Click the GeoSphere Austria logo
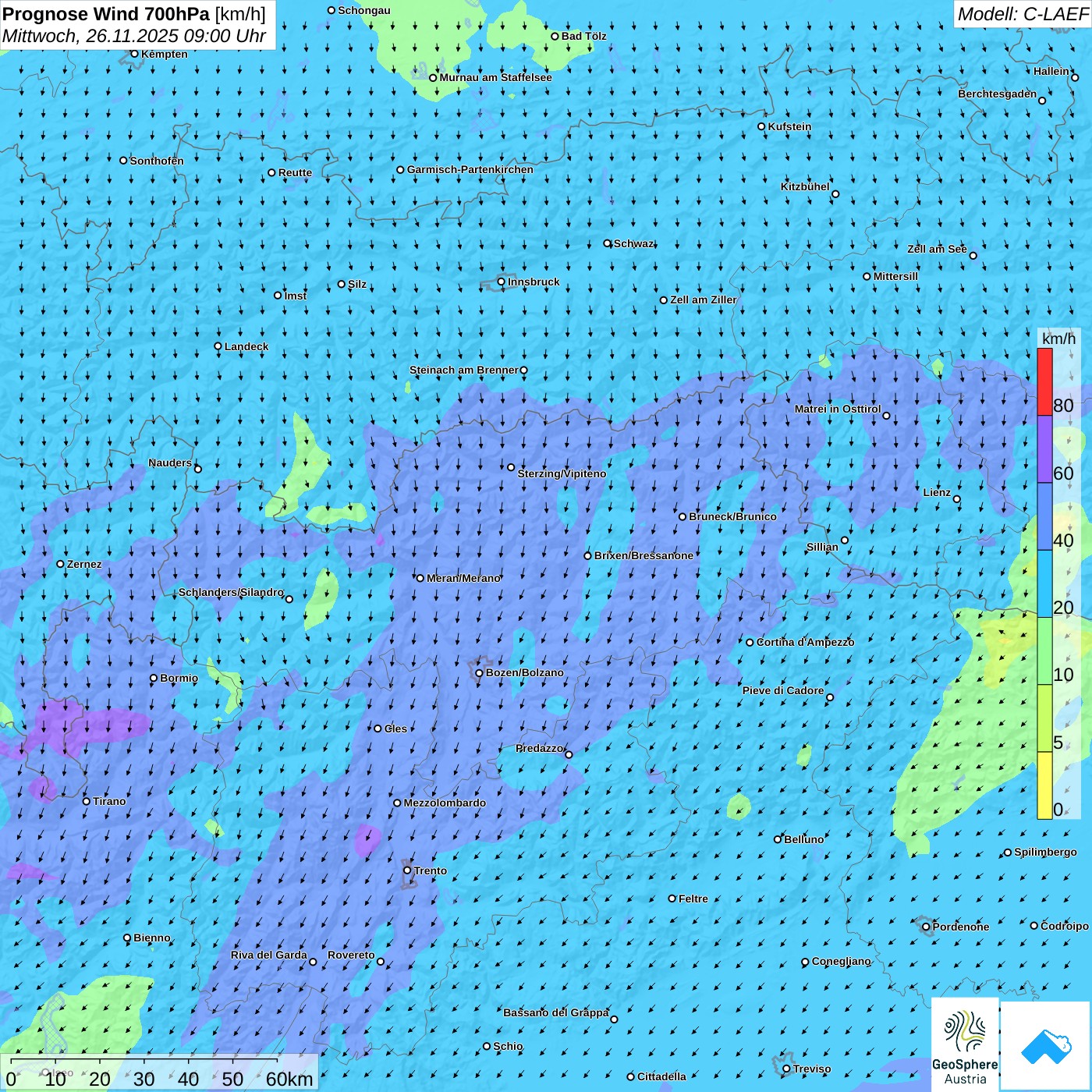The width and height of the screenshot is (1092, 1092). 965,1044
